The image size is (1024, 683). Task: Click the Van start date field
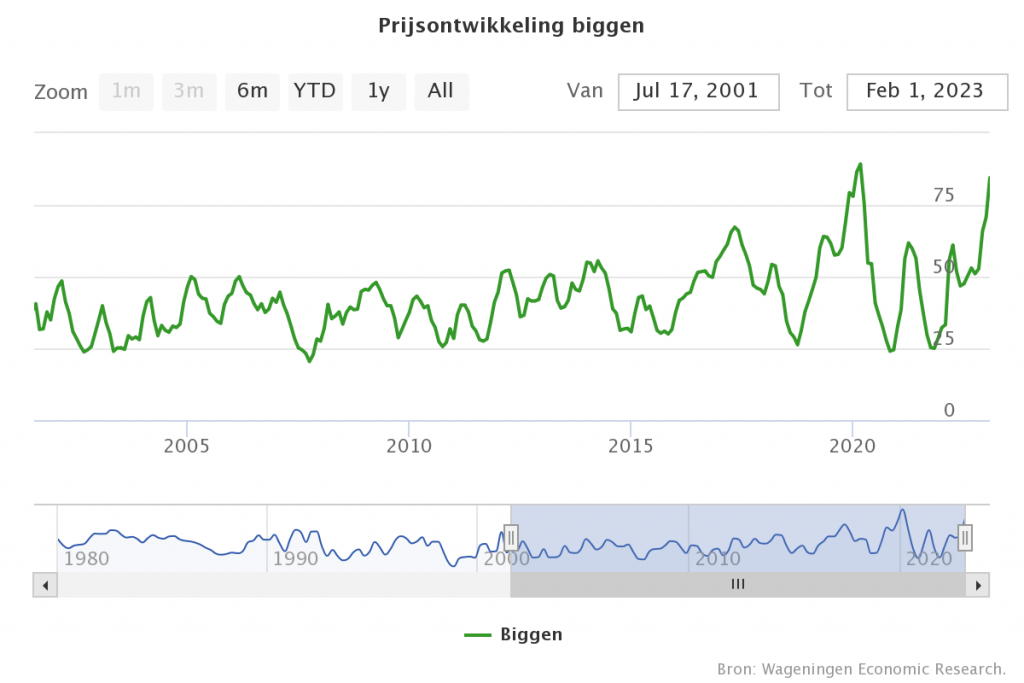(x=698, y=91)
